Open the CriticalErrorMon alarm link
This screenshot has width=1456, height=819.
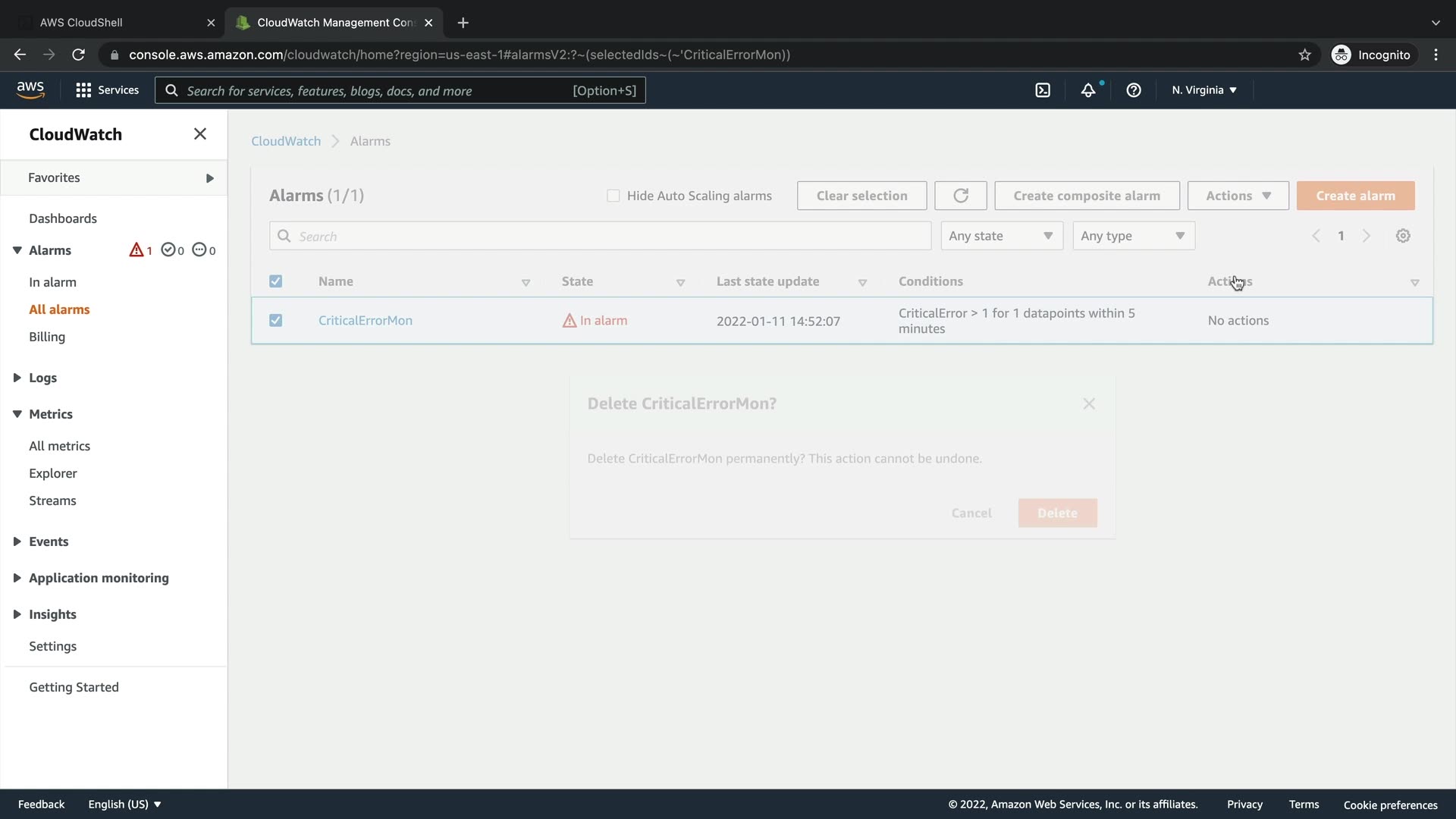365,321
